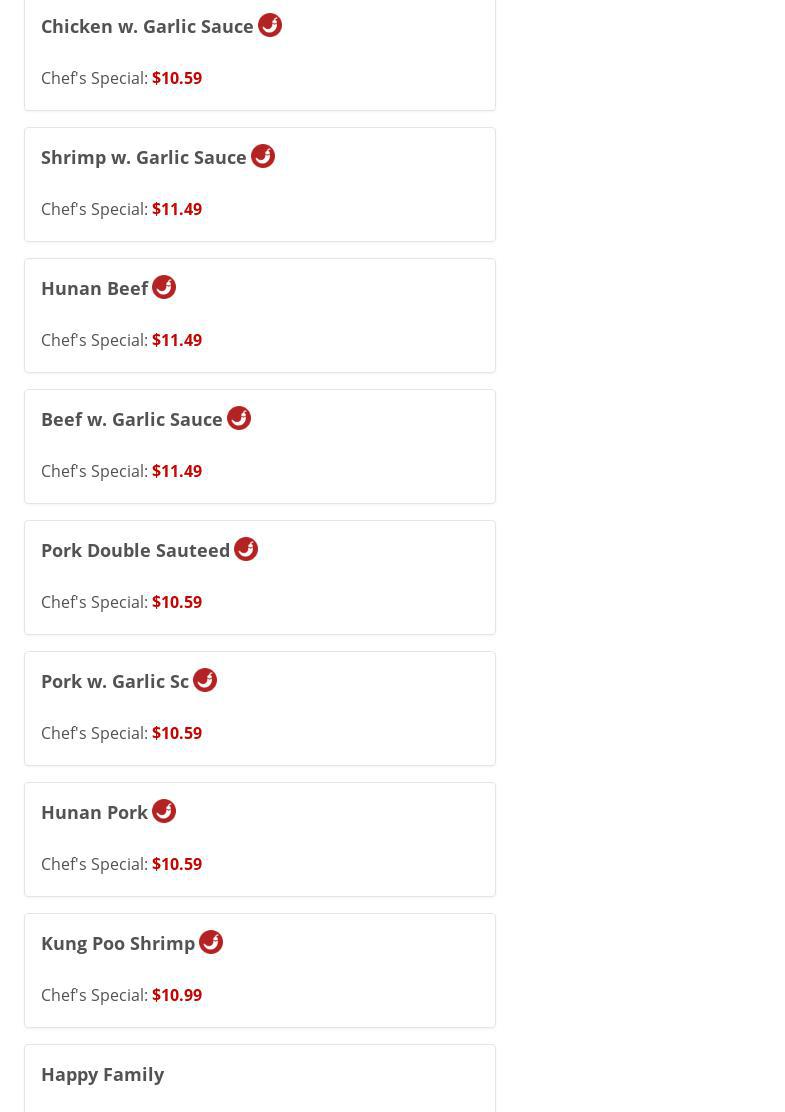Image resolution: width=785 pixels, height=1112 pixels.
Task: Click spicy icon next to Kung Poo Shrimp
Action: pyautogui.click(x=211, y=942)
